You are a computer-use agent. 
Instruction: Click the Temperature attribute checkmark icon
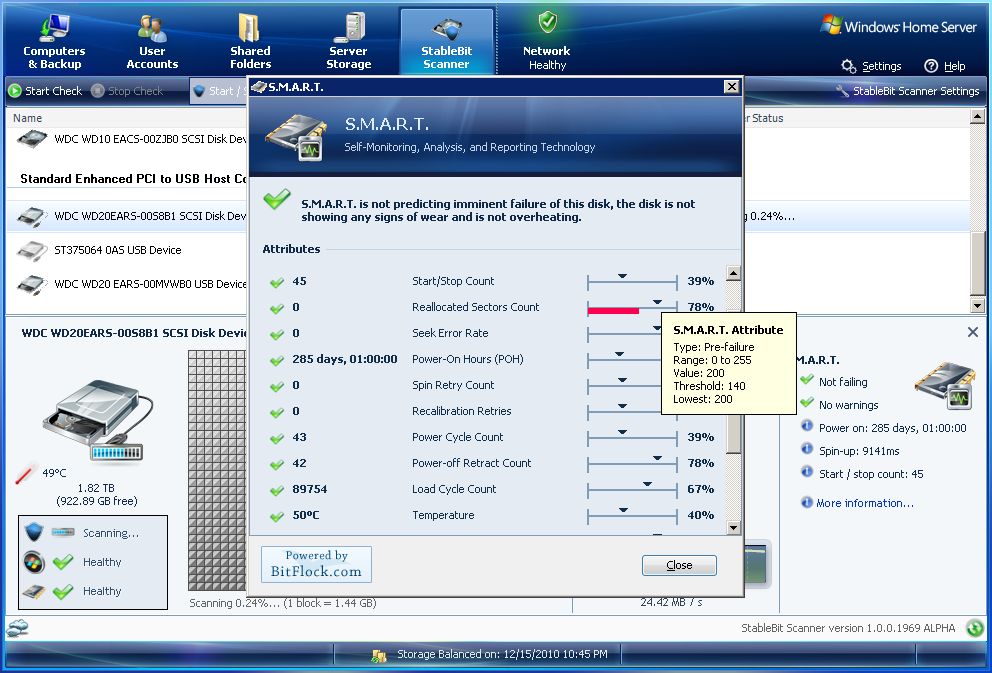click(276, 516)
